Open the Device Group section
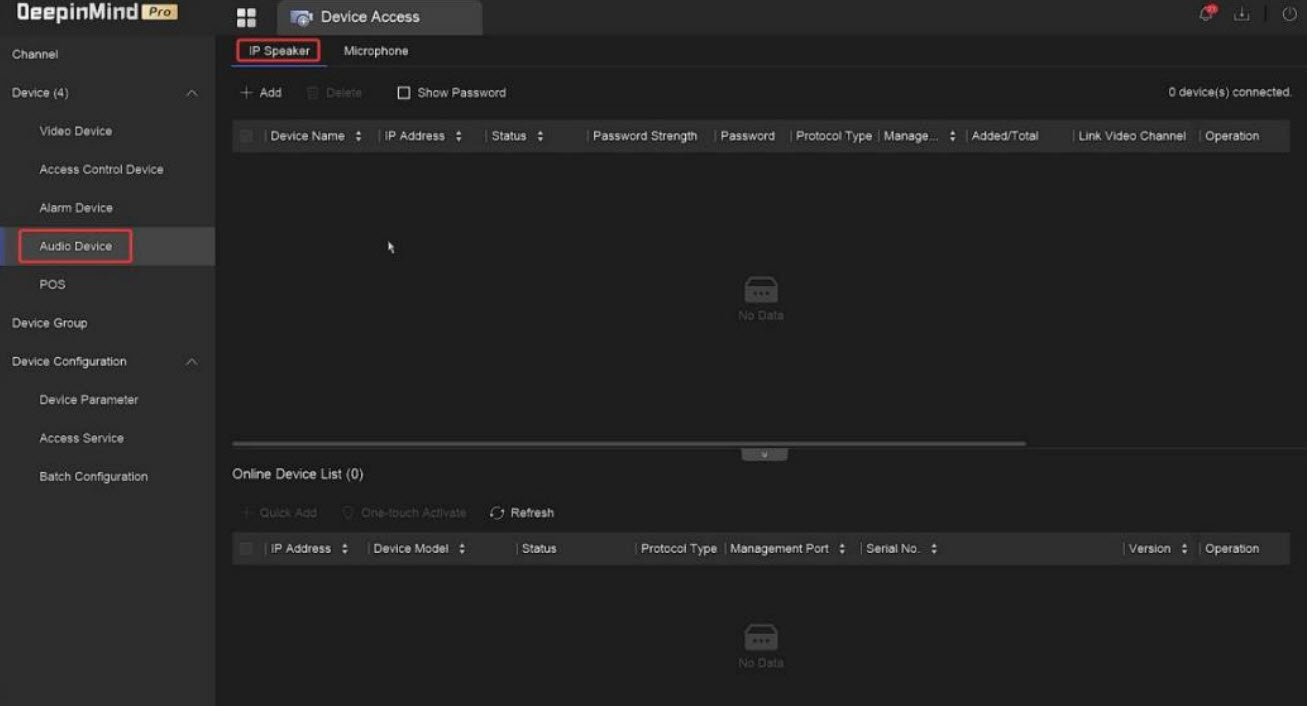Screen dimensions: 1310x706 coord(49,323)
